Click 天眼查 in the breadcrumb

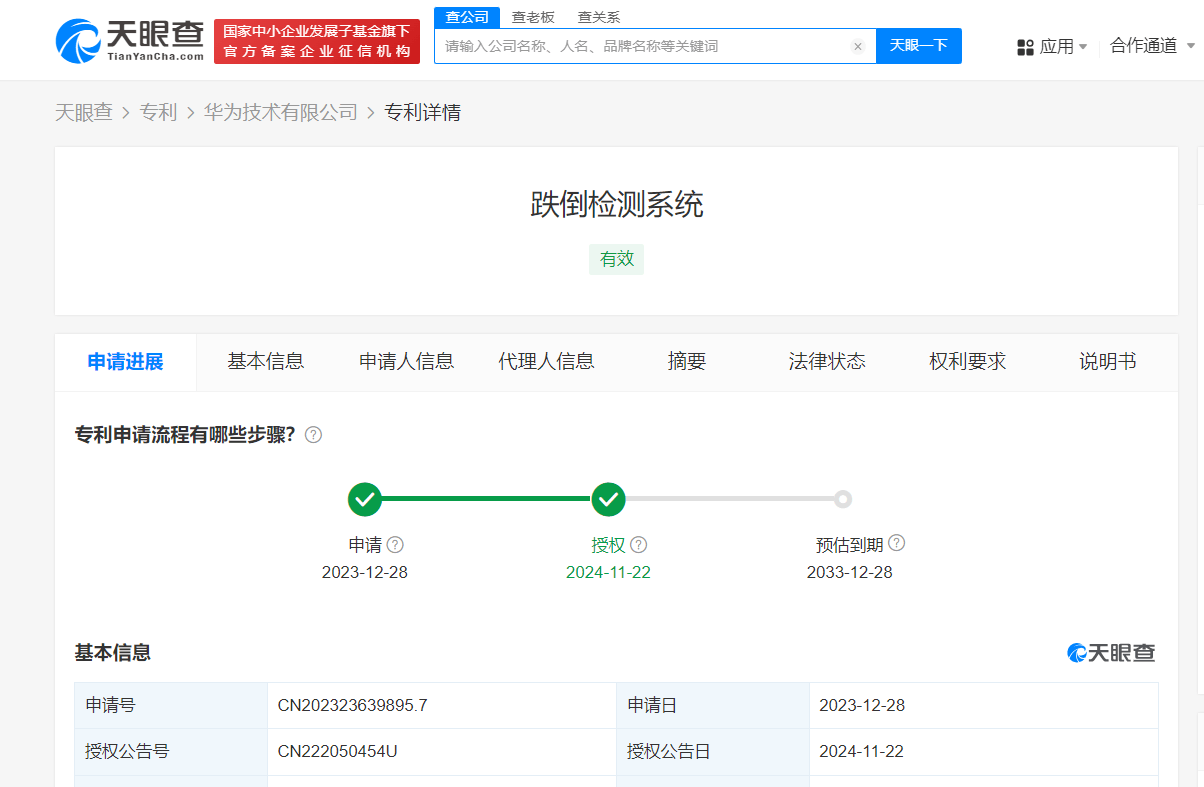click(x=84, y=113)
